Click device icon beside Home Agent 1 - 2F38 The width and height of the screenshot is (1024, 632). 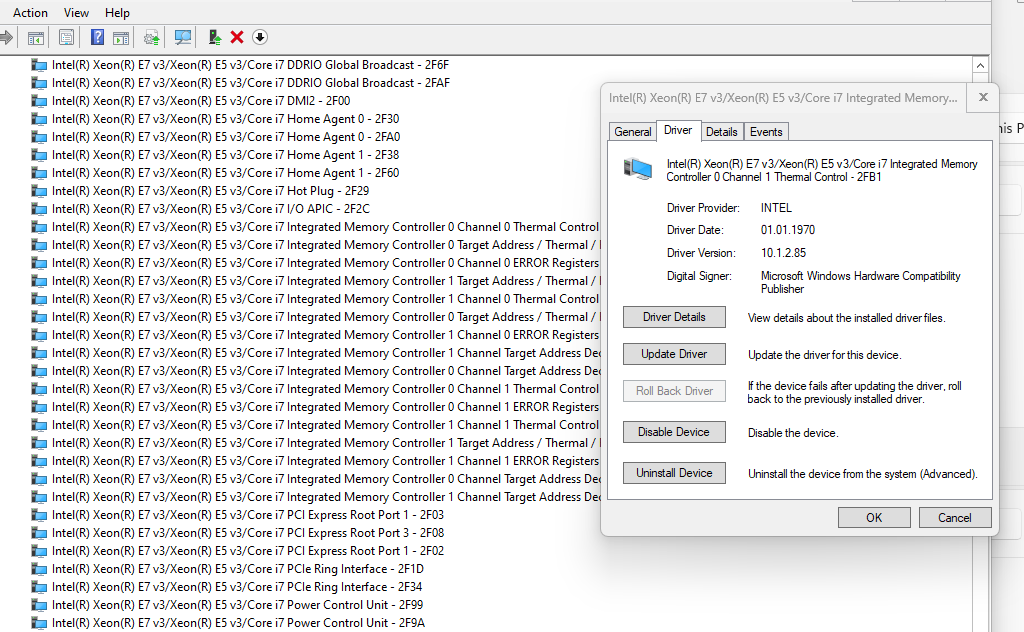[39, 155]
